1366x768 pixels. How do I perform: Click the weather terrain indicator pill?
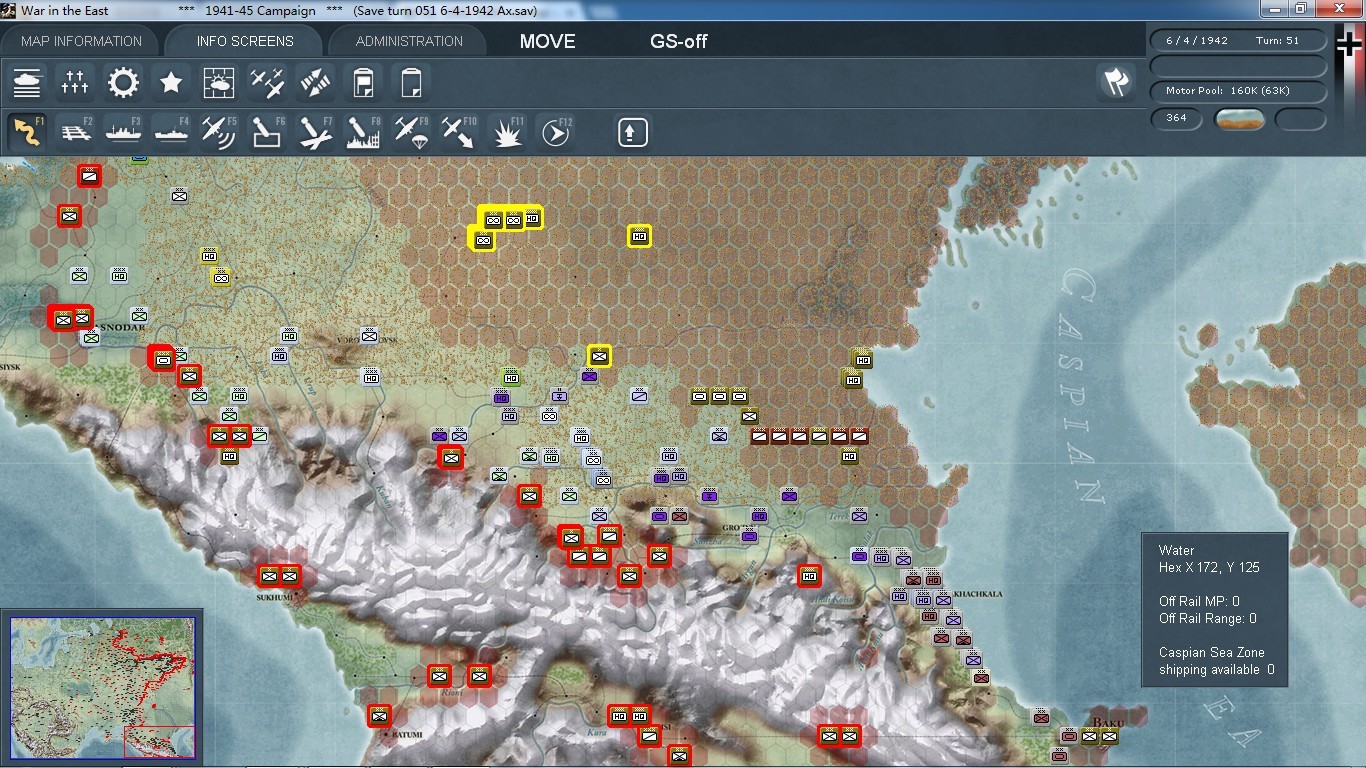pos(1240,119)
